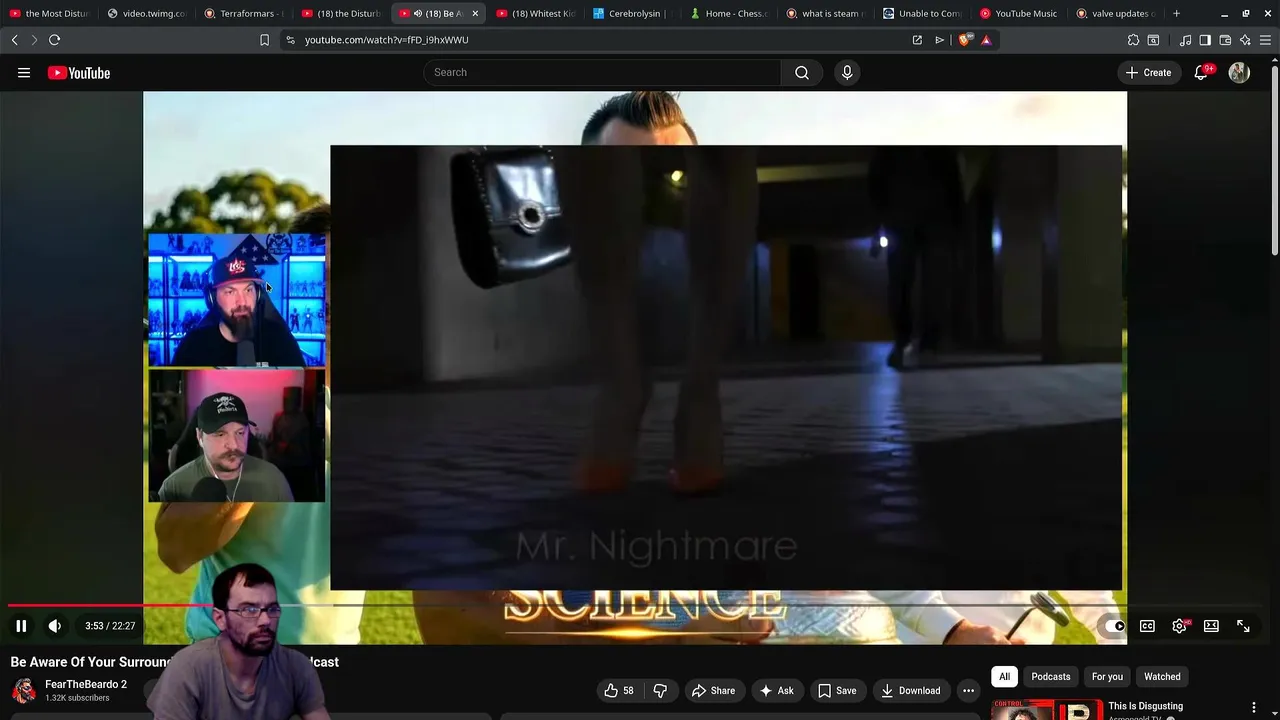This screenshot has width=1280, height=720.
Task: Open the Brave Shields lion icon
Action: coord(964,40)
